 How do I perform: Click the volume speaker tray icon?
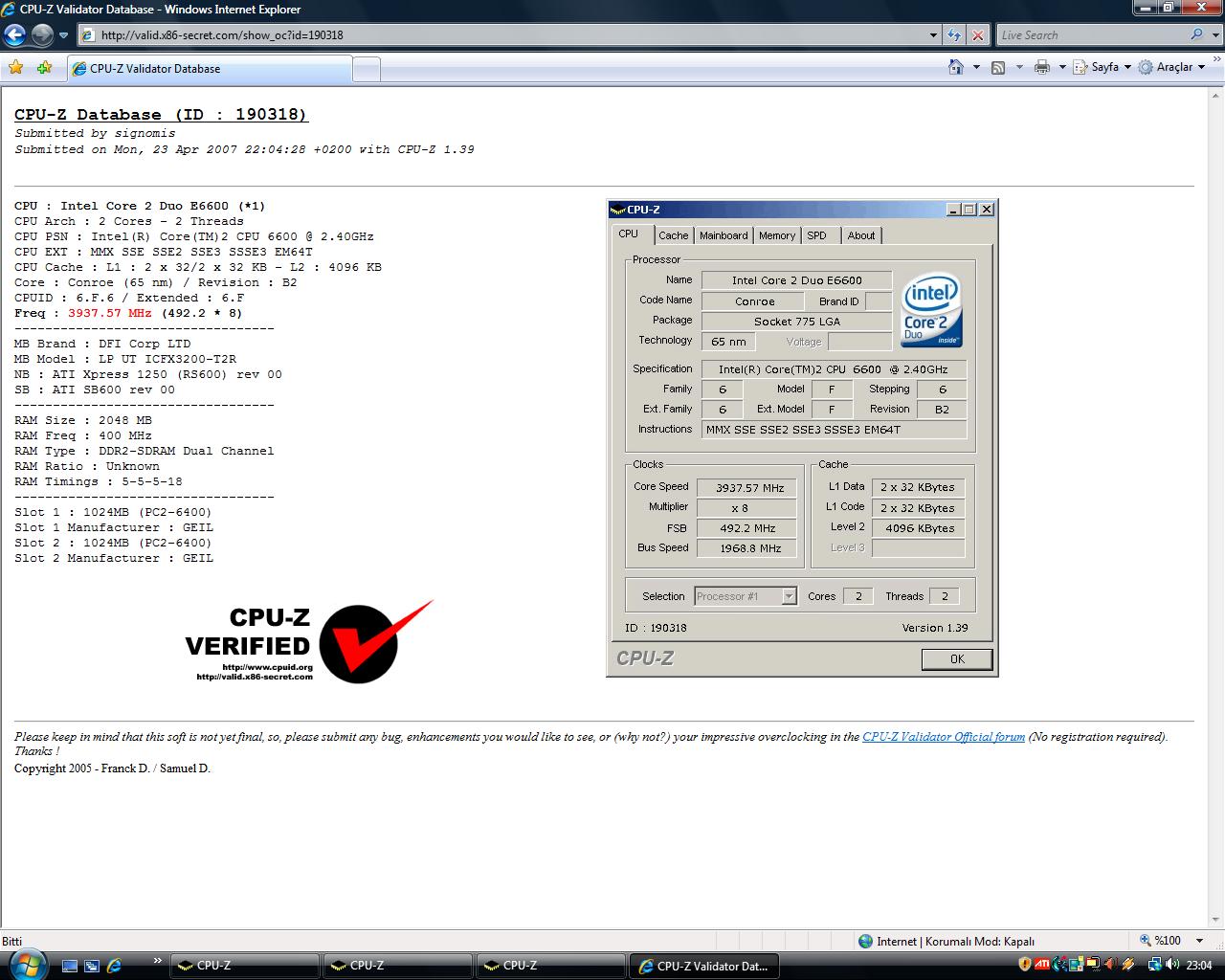1173,965
